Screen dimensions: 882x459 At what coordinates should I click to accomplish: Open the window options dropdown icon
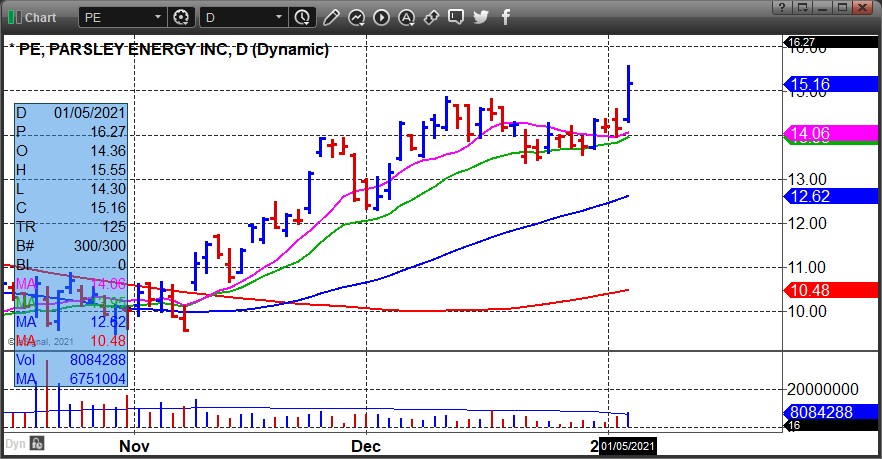click(802, 7)
